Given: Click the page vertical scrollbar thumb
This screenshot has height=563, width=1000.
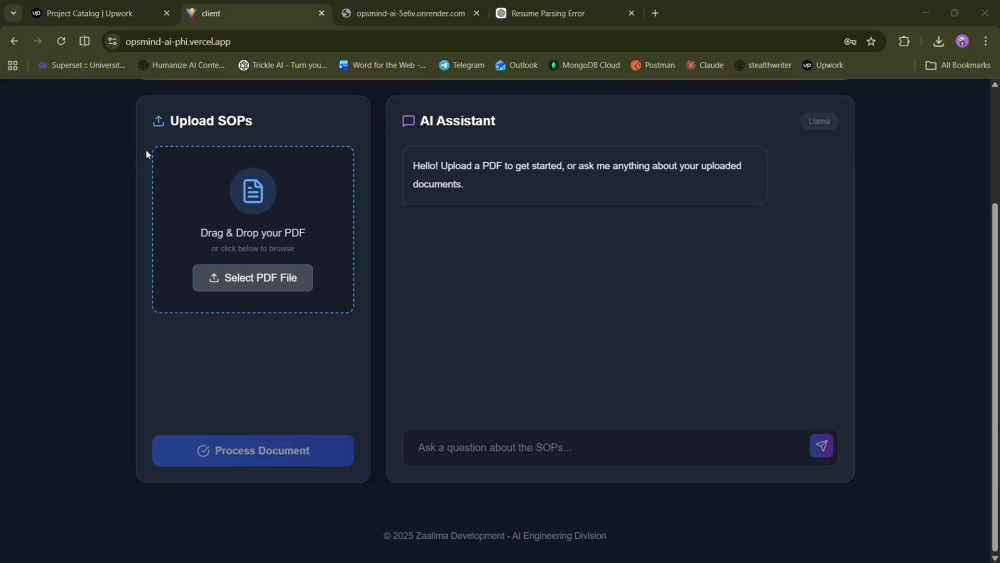Looking at the screenshot, I should click(994, 376).
